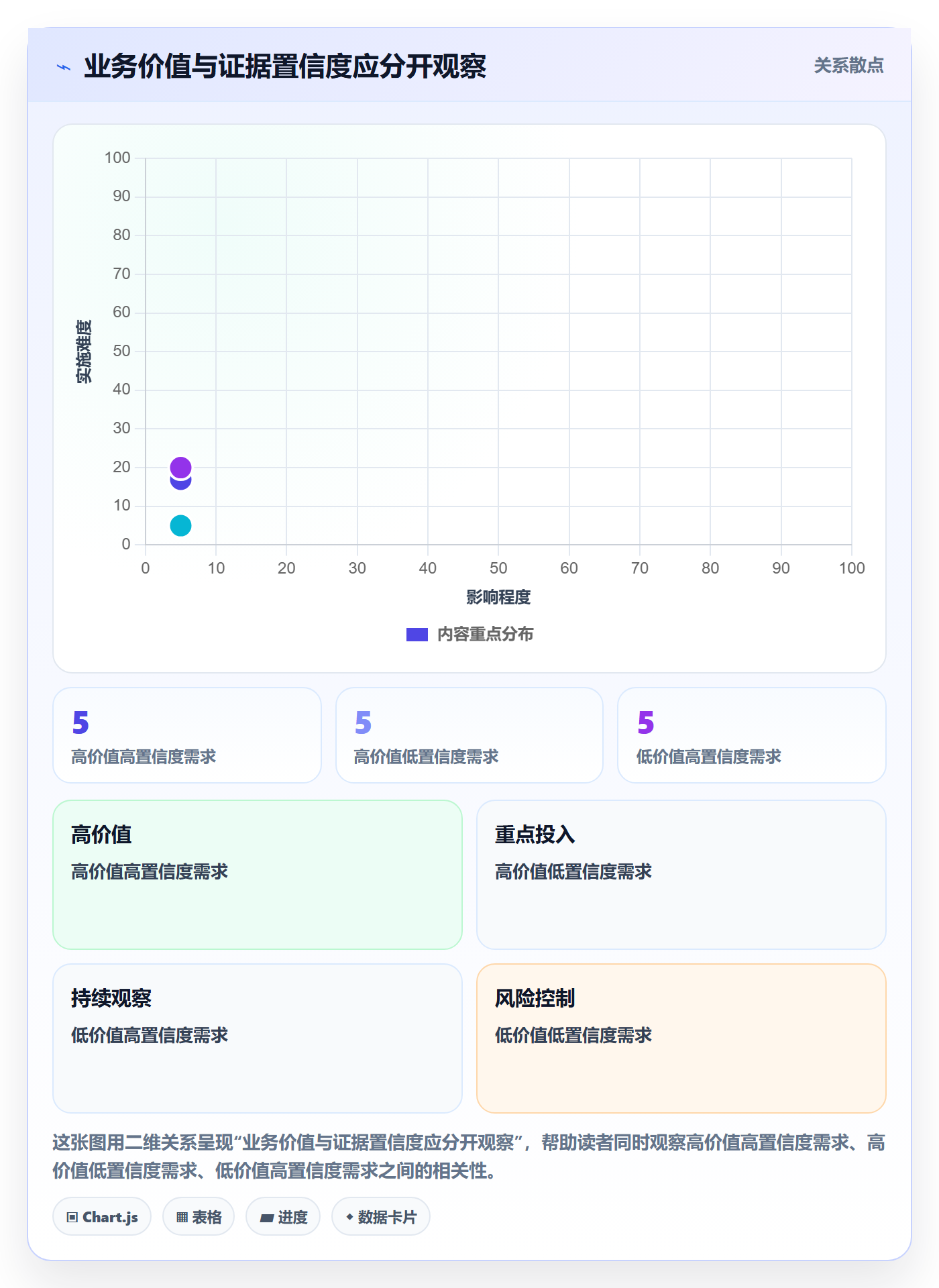Click the y-axis tick label 100
Screen dimensions: 939x1288
coord(117,158)
